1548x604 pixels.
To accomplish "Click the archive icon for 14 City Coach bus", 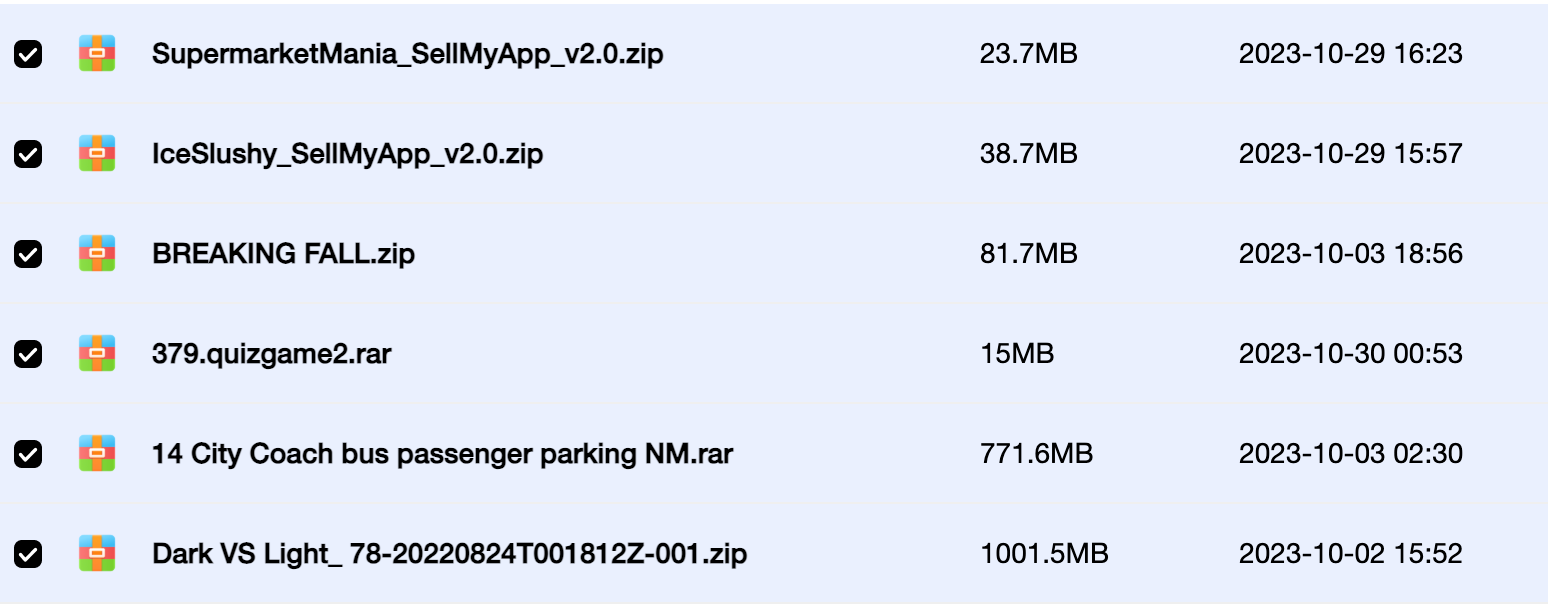I will click(x=97, y=453).
